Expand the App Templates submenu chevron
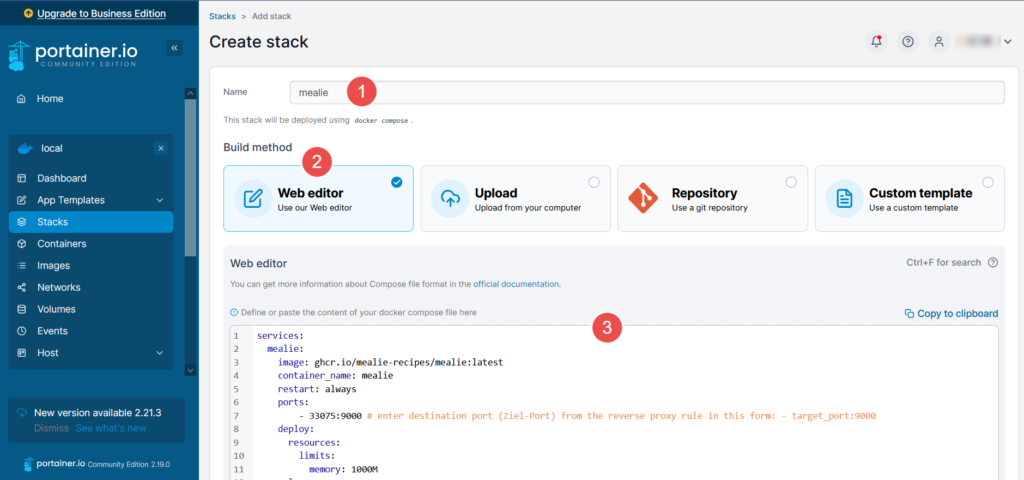Screen dimensions: 1024x480 pos(160,200)
